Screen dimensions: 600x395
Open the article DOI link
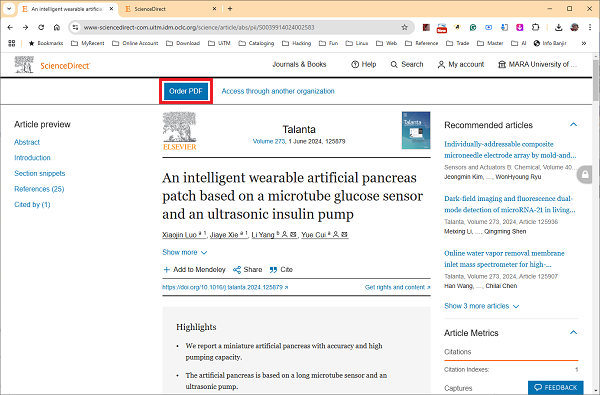click(225, 287)
